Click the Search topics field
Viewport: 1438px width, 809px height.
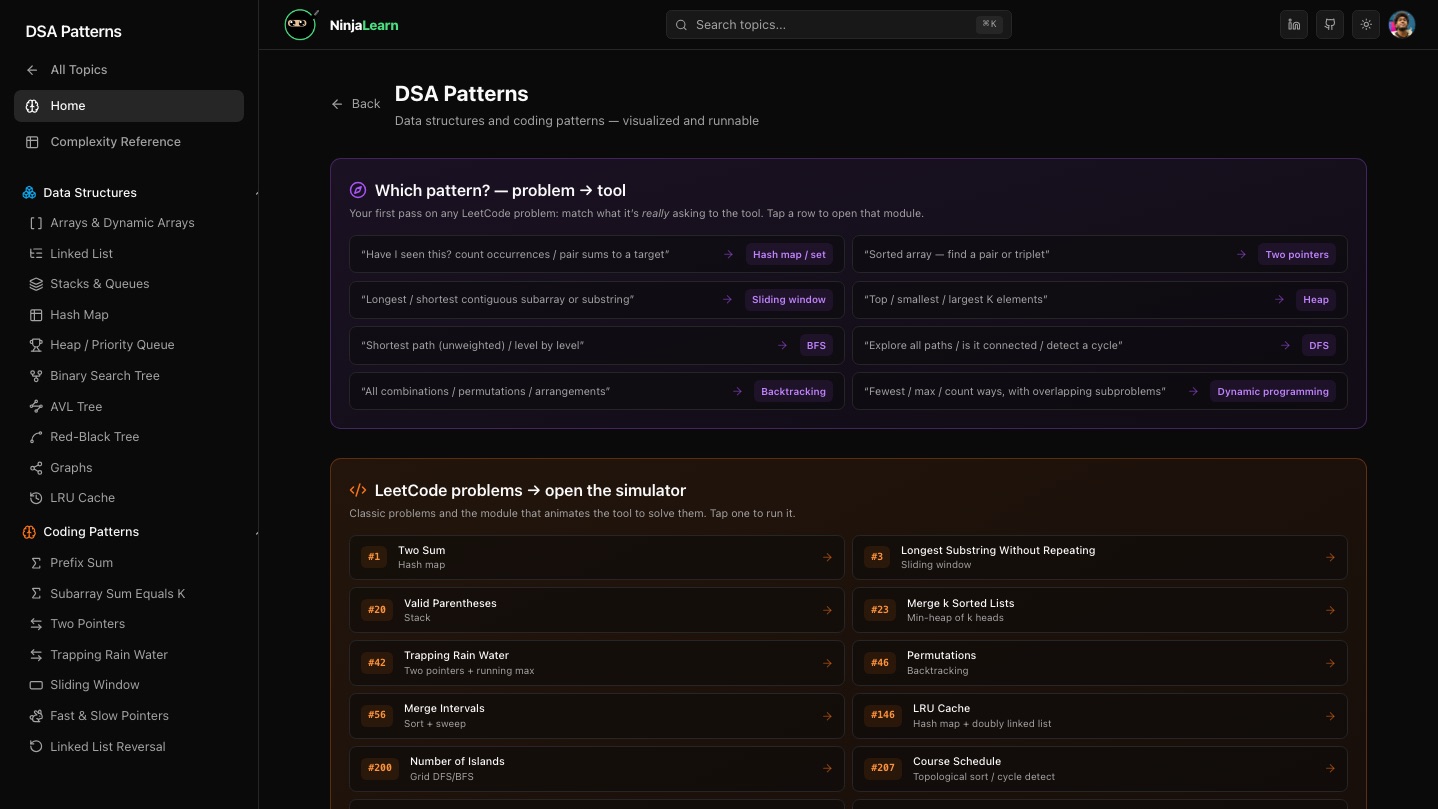pos(838,25)
